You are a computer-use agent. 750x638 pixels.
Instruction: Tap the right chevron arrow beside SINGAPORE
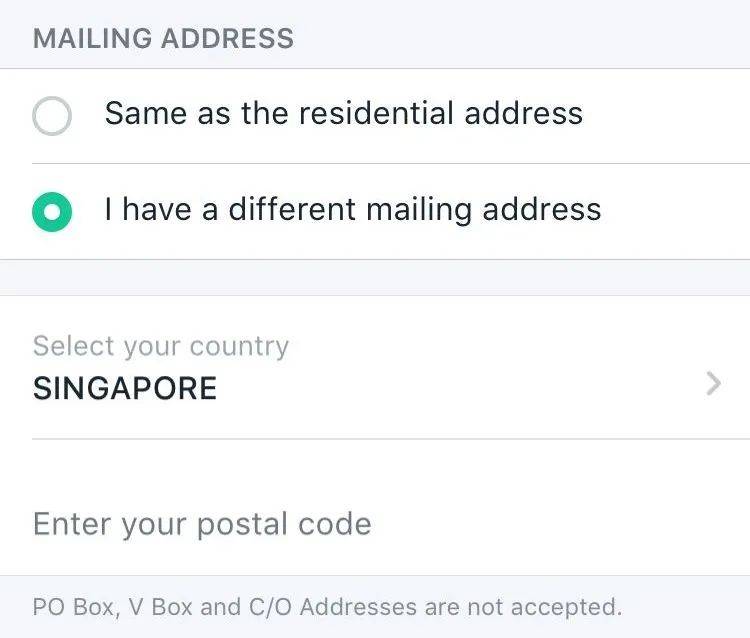pyautogui.click(x=713, y=383)
